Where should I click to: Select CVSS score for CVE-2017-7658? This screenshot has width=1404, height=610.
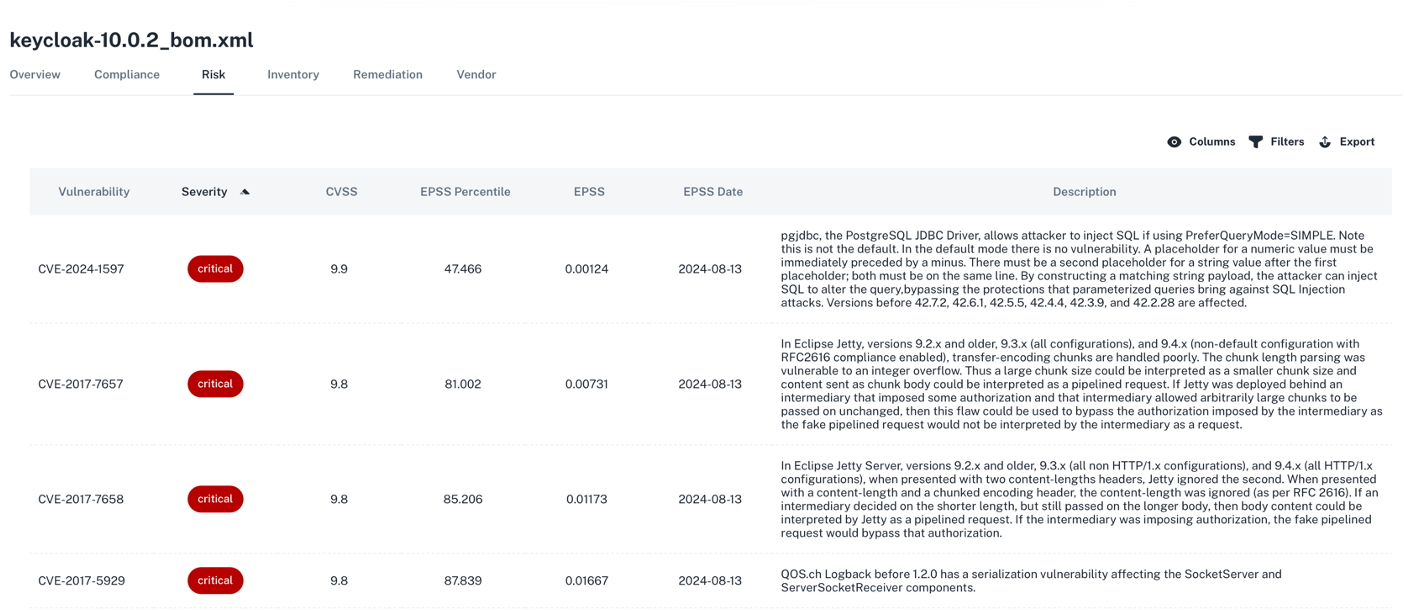point(339,499)
